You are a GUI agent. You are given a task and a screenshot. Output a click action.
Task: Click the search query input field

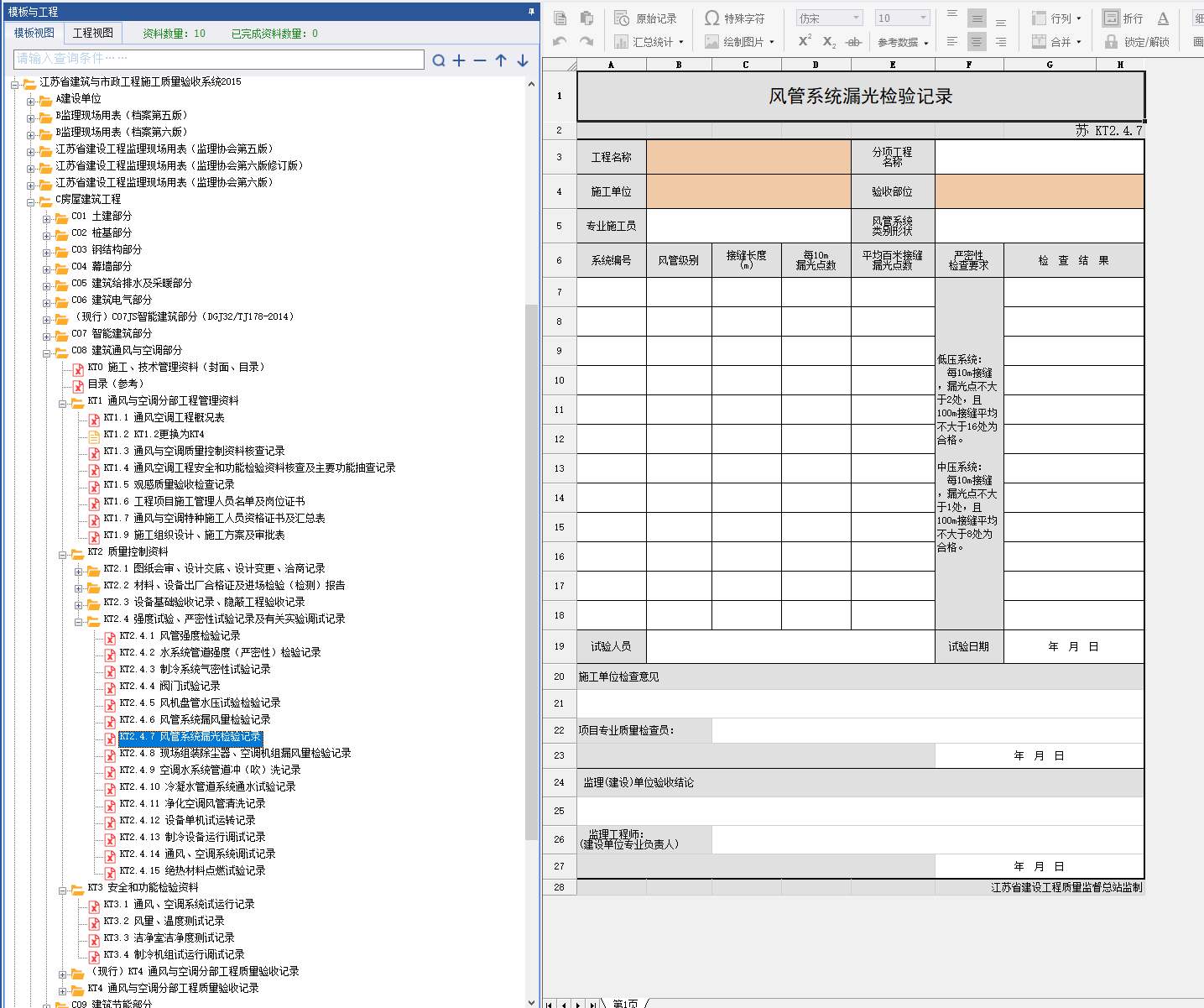(x=219, y=59)
